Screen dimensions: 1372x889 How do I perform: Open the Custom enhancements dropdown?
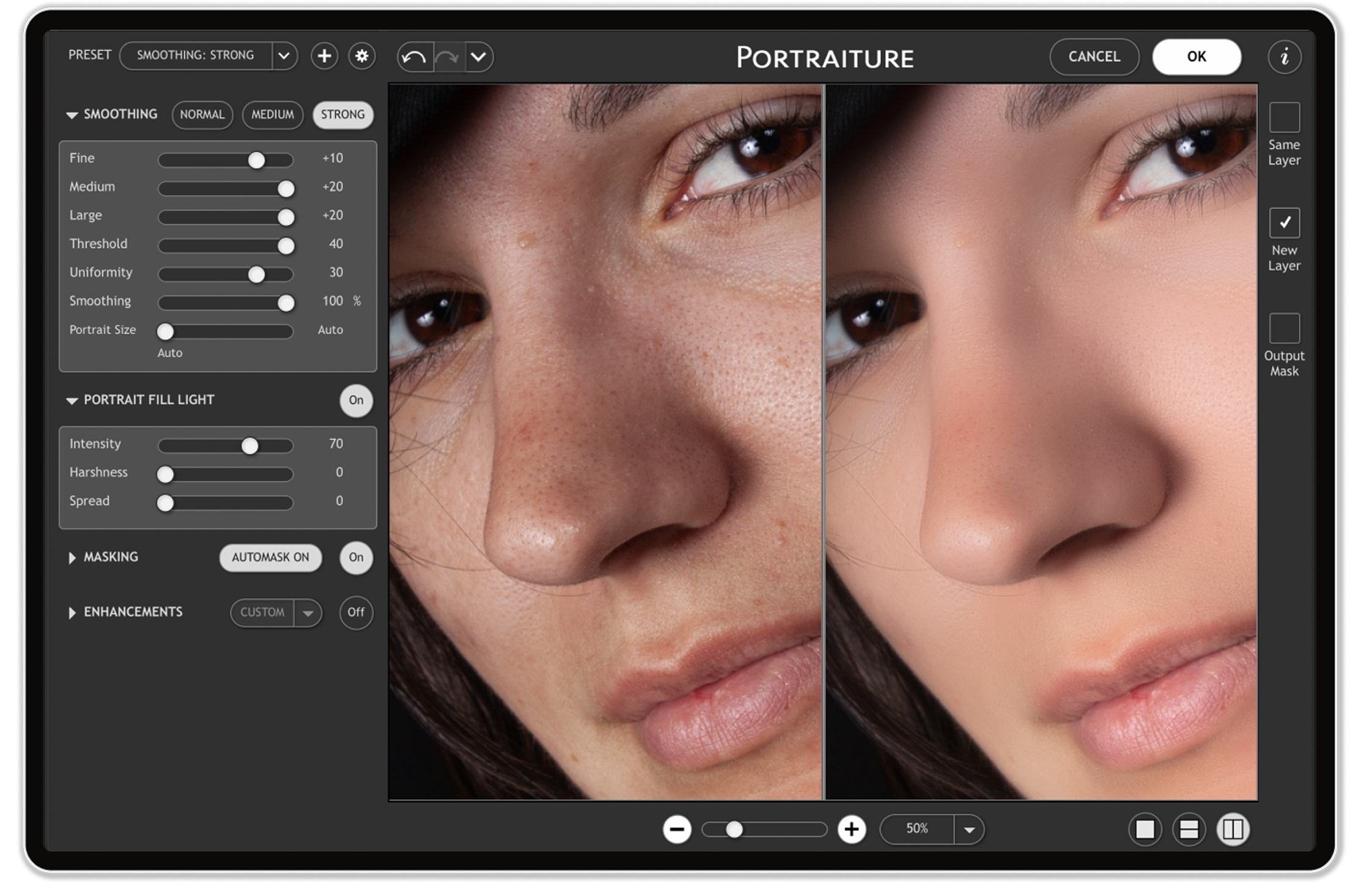[308, 613]
